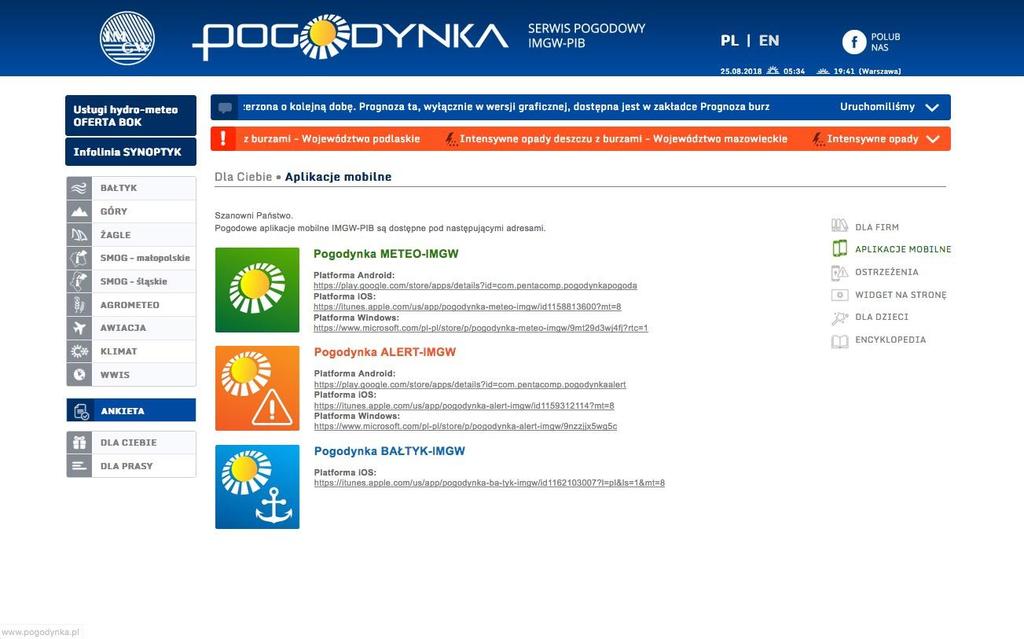
Task: Switch language to PL
Action: pyautogui.click(x=729, y=41)
